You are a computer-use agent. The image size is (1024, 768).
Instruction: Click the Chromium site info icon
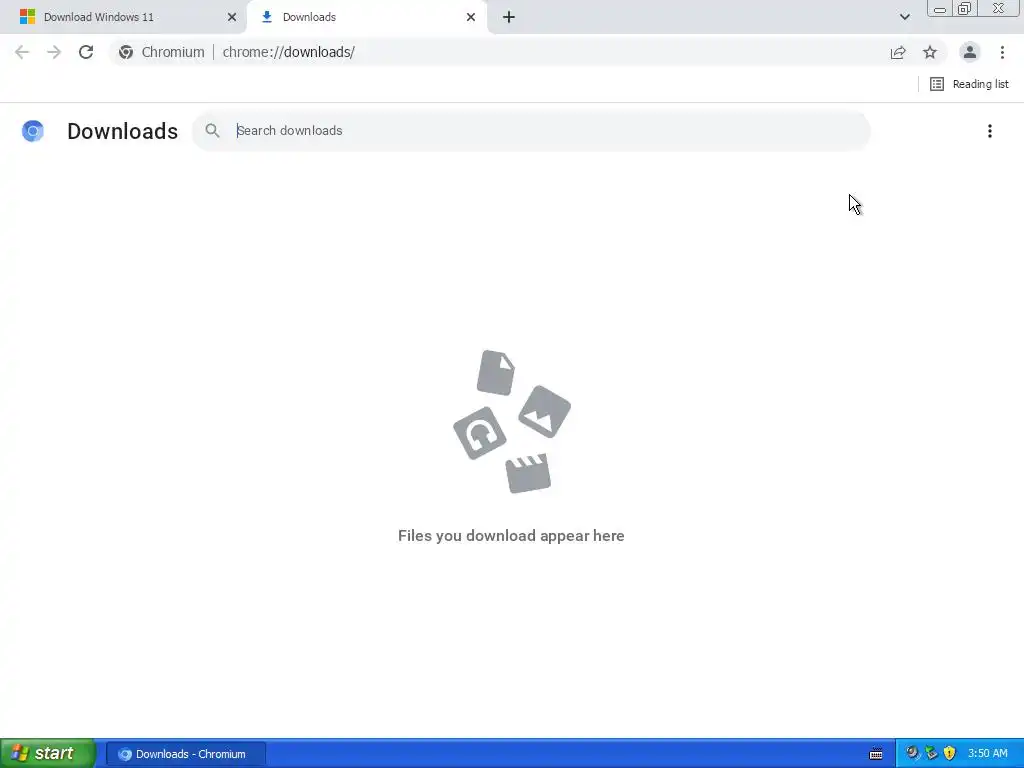pyautogui.click(x=126, y=52)
